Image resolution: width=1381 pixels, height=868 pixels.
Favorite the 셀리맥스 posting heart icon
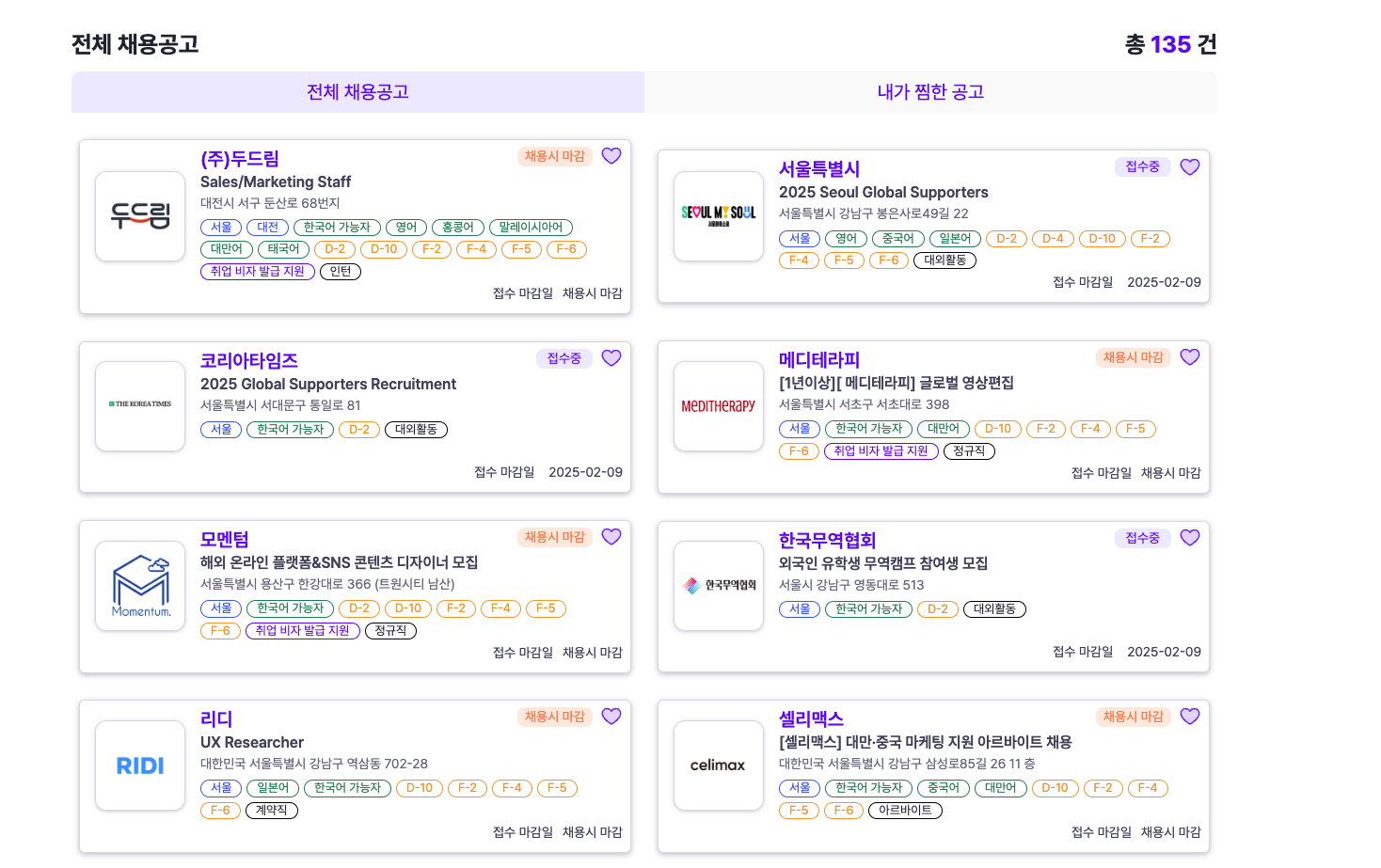(1190, 717)
